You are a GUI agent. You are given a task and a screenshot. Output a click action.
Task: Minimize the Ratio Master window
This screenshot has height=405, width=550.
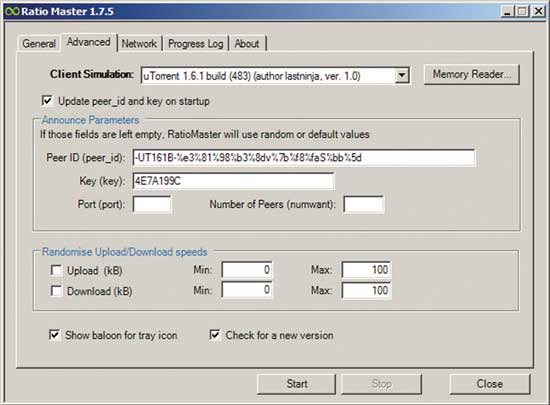coord(507,12)
